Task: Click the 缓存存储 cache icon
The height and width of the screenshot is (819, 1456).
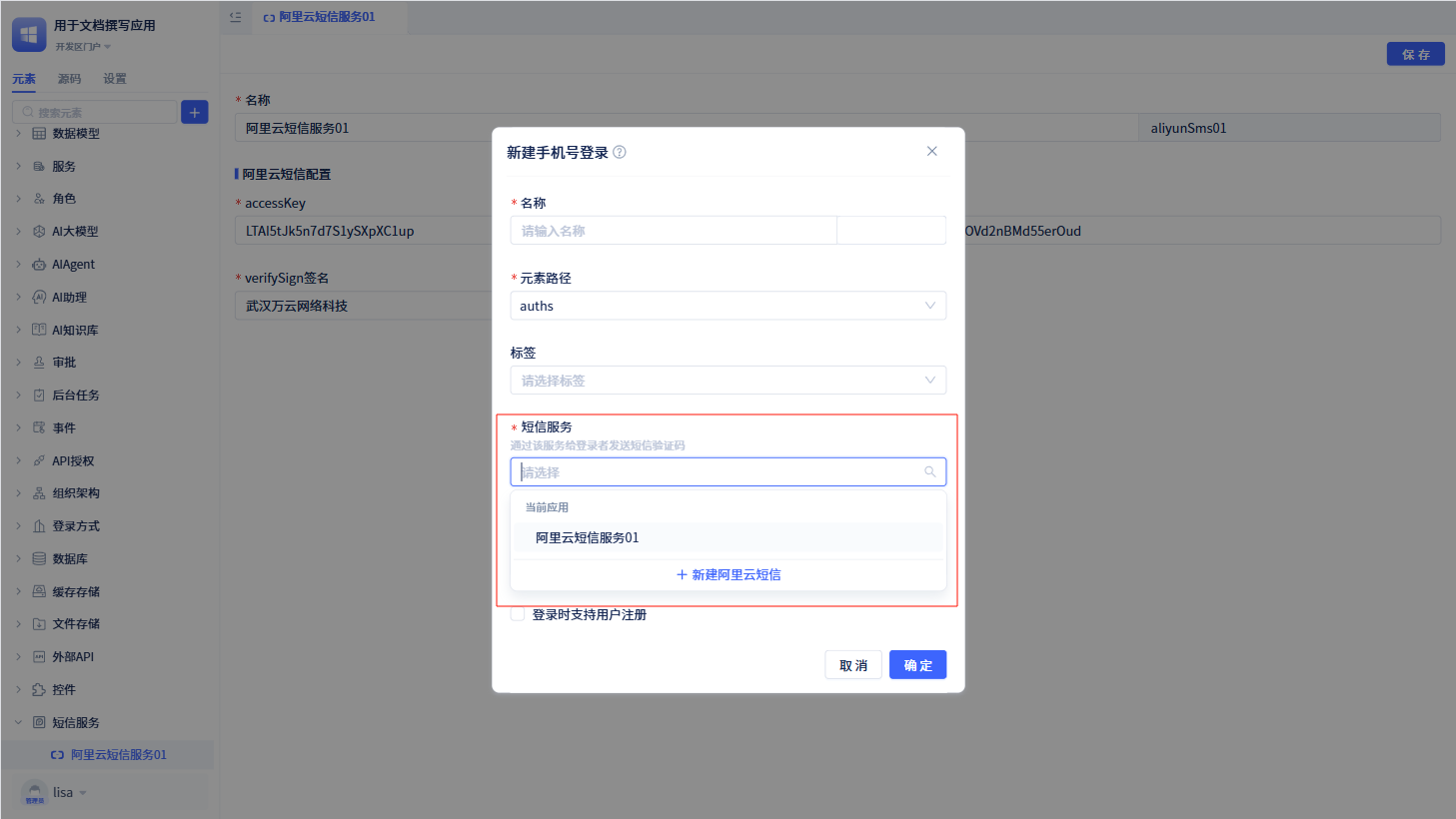Action: tap(39, 591)
